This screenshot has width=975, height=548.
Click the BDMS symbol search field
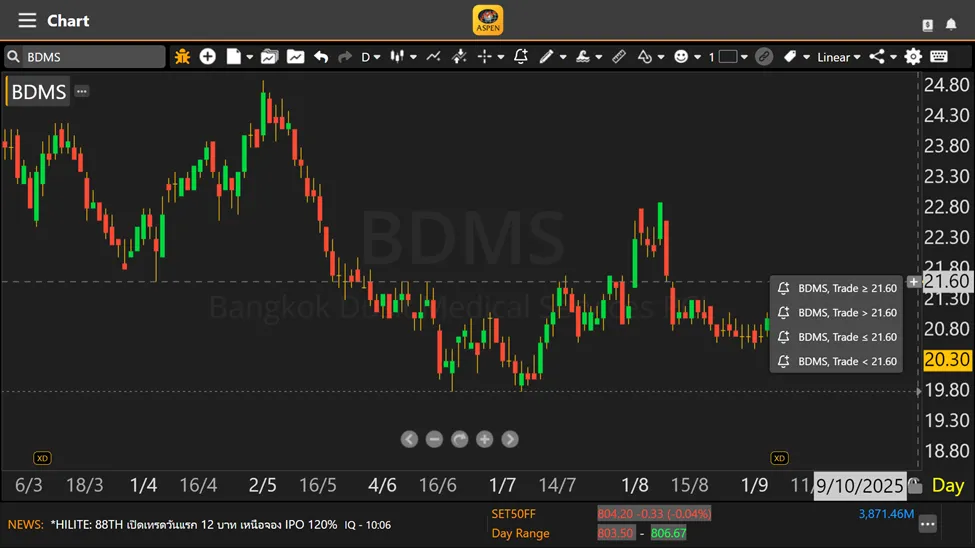(85, 57)
